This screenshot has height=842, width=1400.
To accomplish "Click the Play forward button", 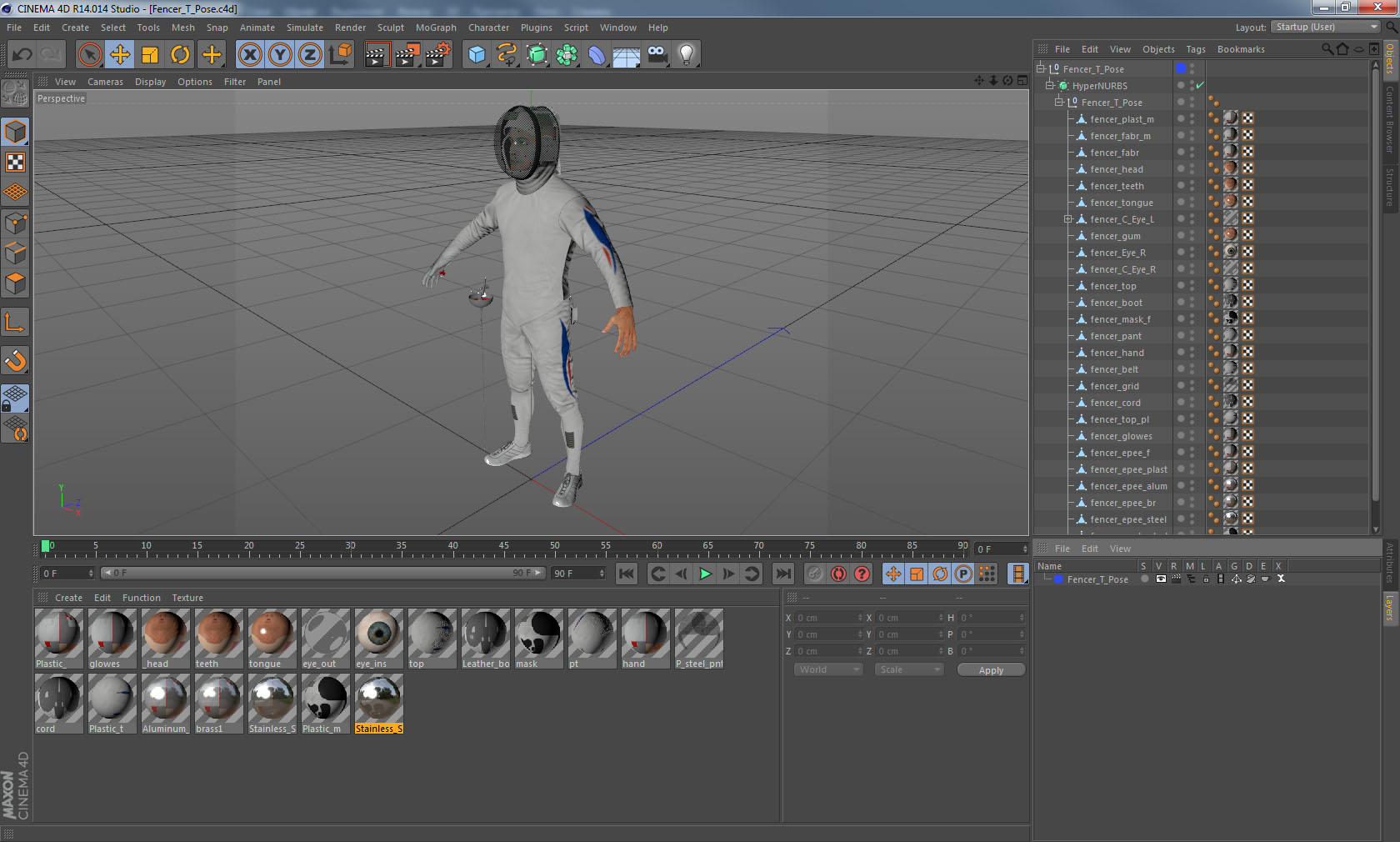I will pos(705,574).
